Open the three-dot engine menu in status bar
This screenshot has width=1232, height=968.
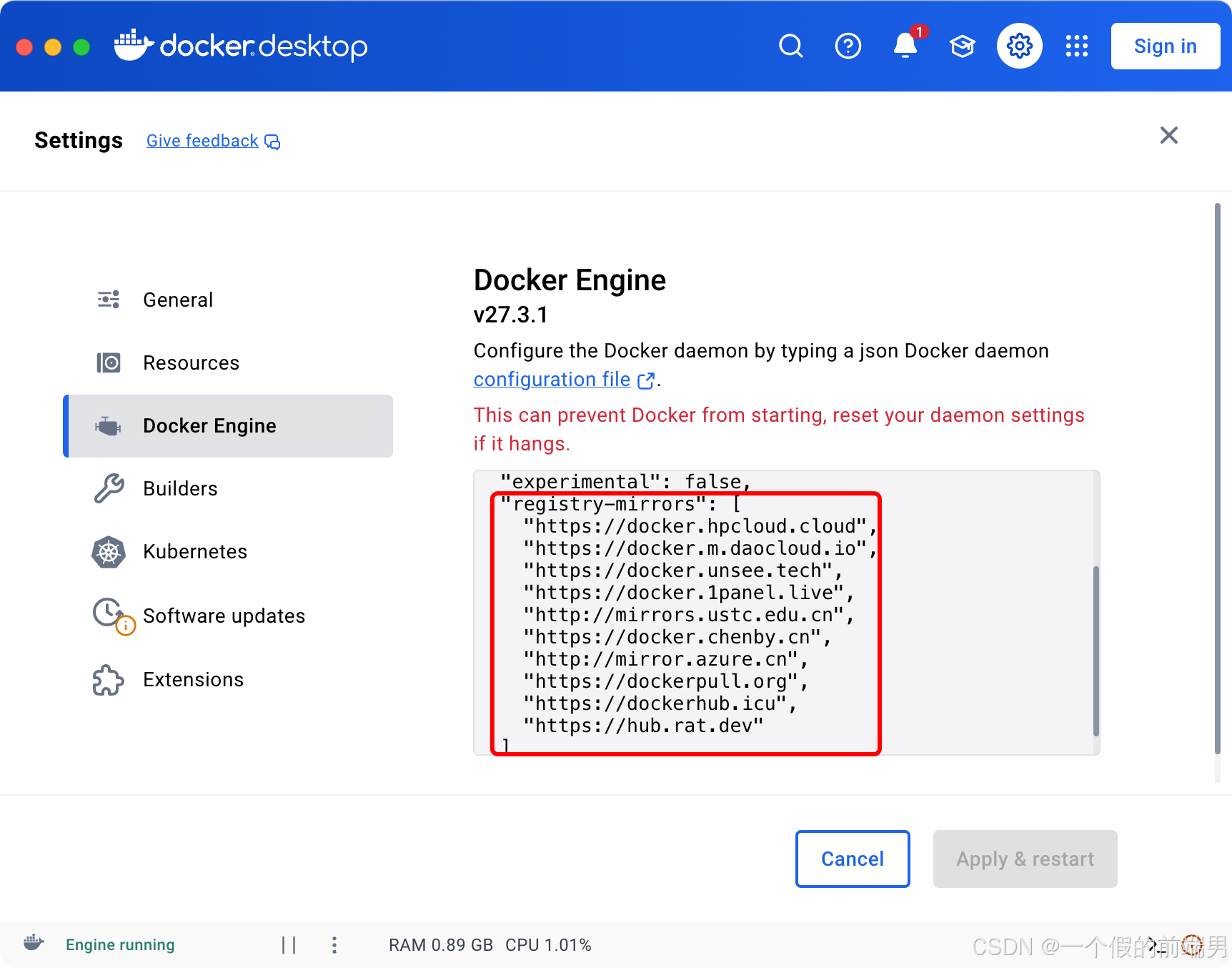pyautogui.click(x=334, y=945)
